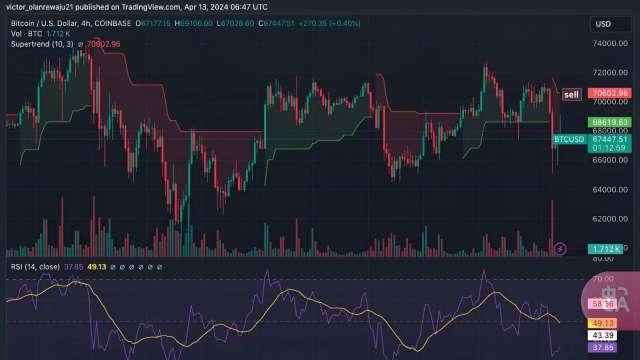Select the 'RSI (14, close)' indicator legend
This screenshot has width=640, height=360.
pyautogui.click(x=35, y=267)
